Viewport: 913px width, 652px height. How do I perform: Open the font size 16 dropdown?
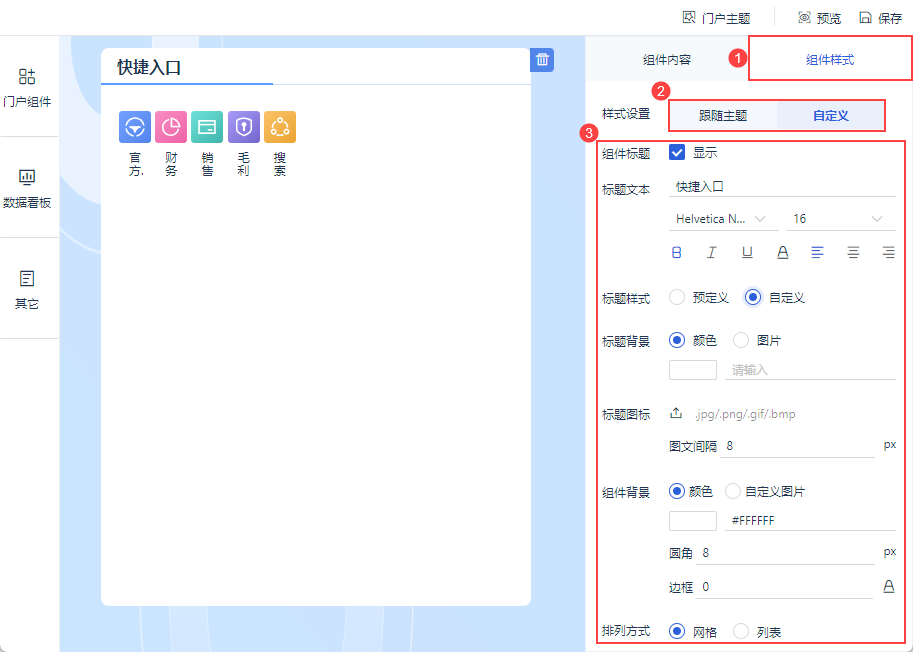point(841,219)
